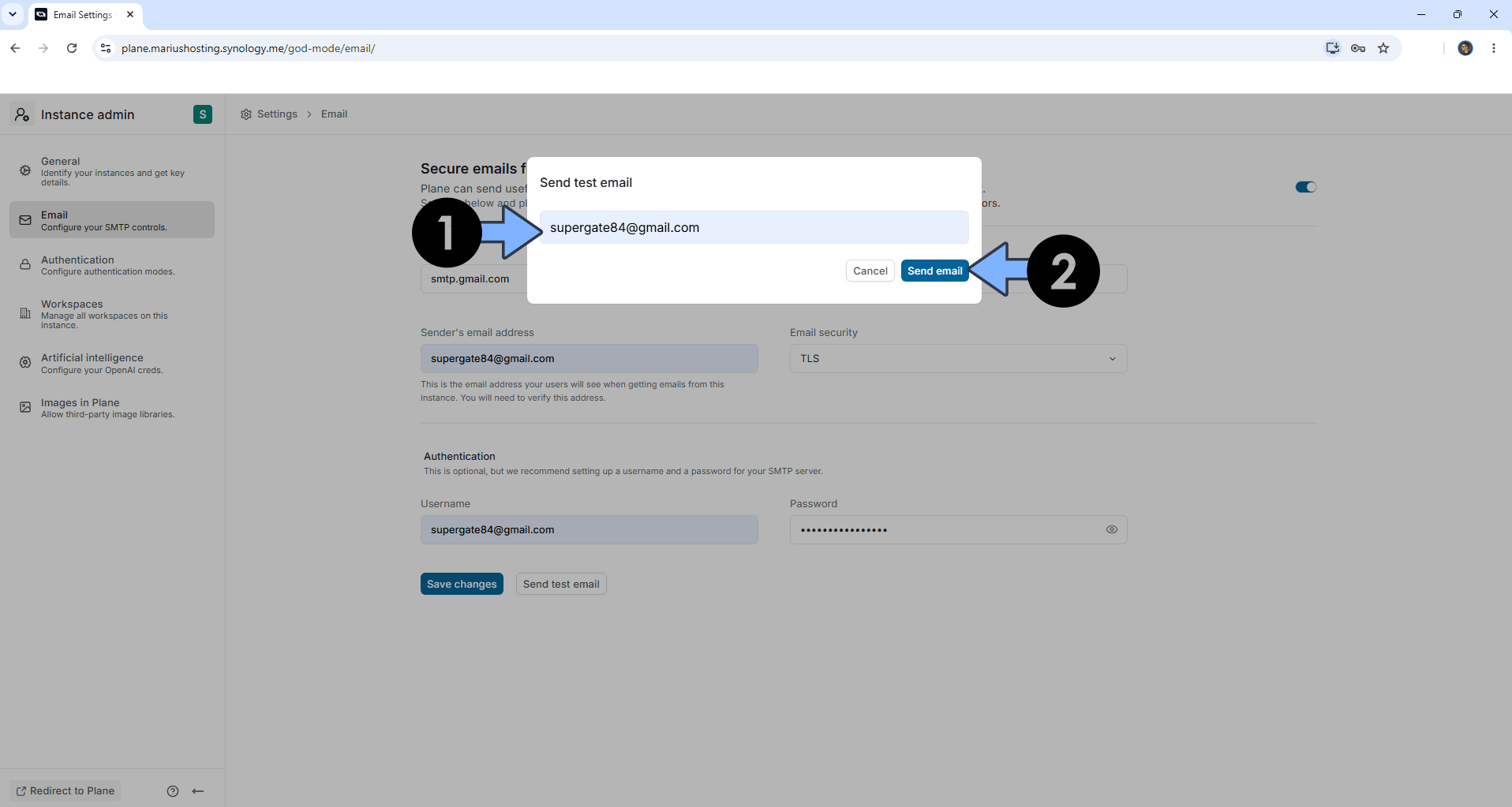Click the smtp.gmail.com host field

pyautogui.click(x=473, y=278)
